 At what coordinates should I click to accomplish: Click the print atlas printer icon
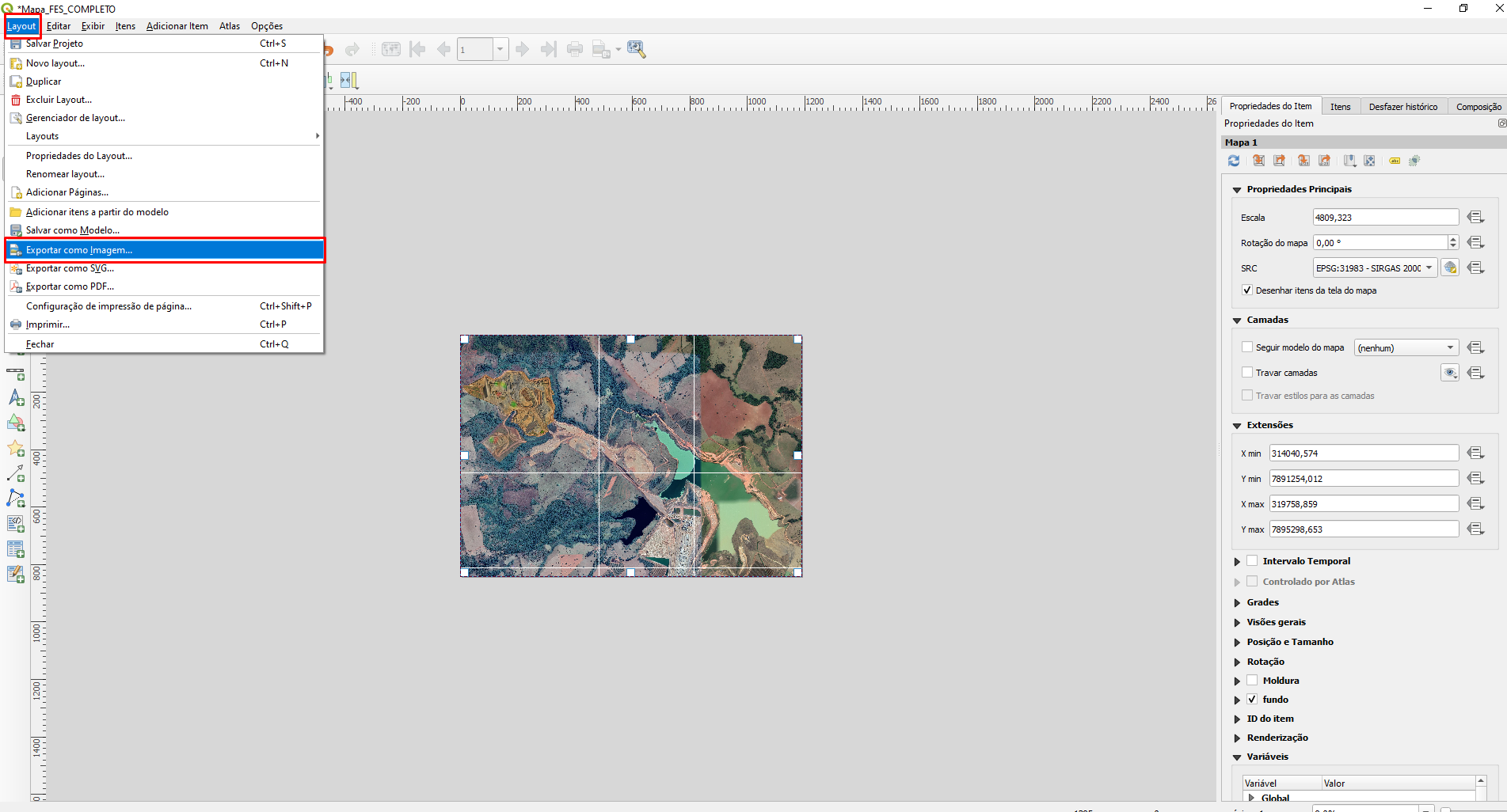coord(575,50)
